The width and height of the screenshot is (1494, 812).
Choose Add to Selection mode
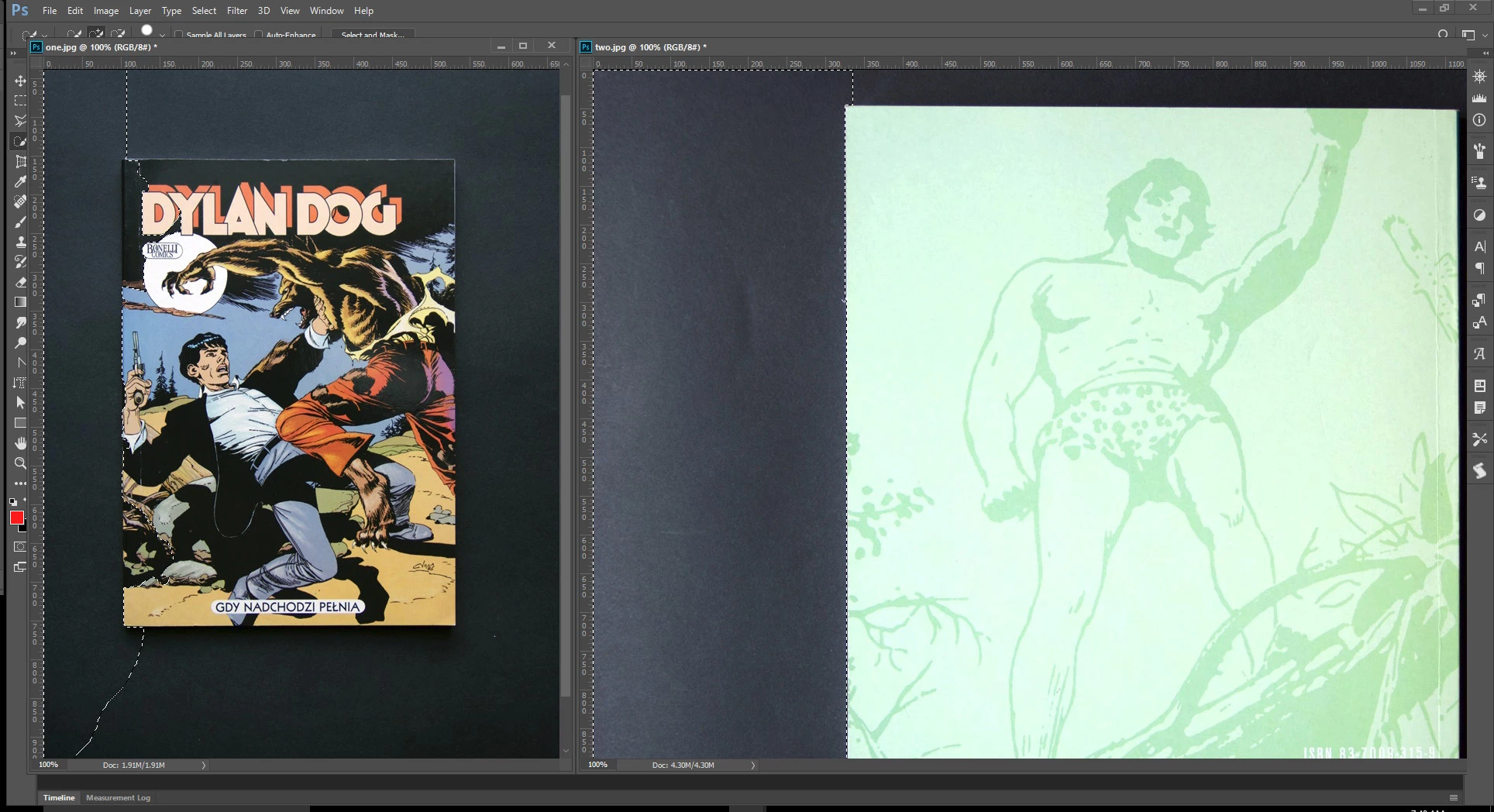96,33
